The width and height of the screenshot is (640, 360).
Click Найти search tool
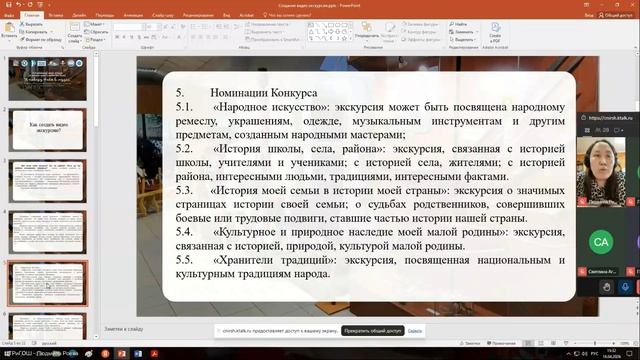[x=458, y=24]
